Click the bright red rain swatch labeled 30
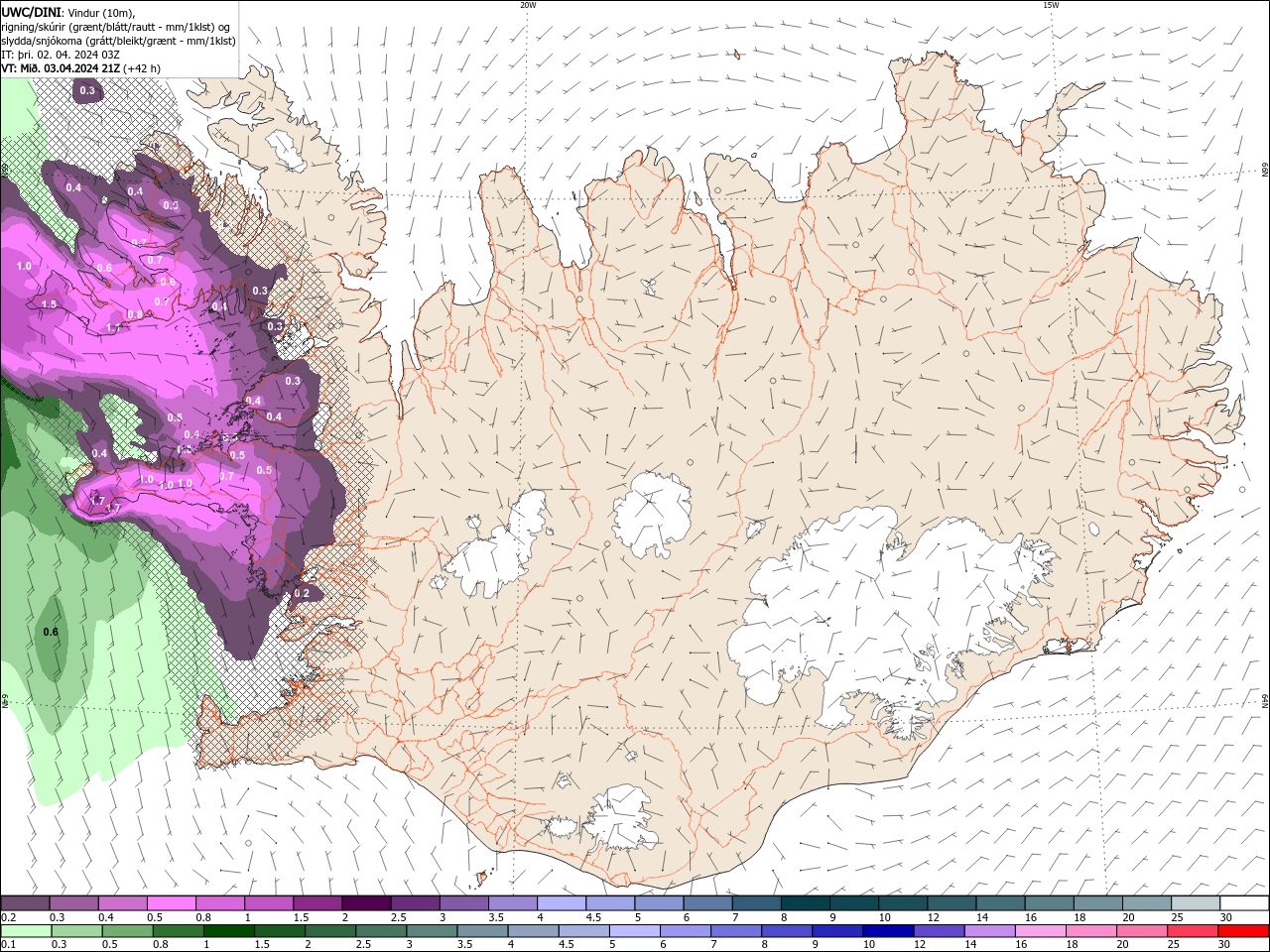 coord(1242,931)
